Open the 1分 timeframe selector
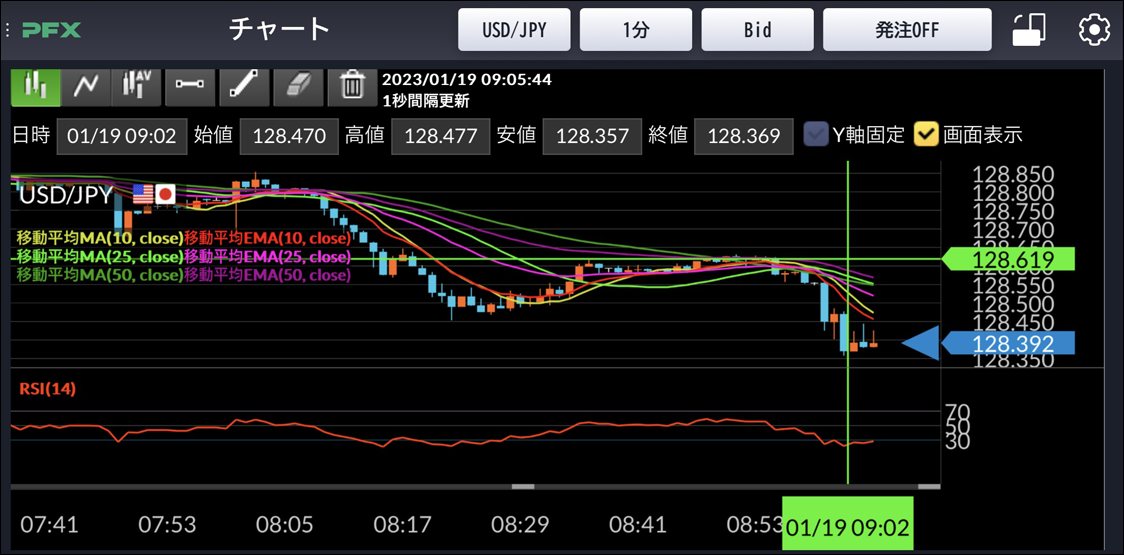Image resolution: width=1124 pixels, height=555 pixels. pyautogui.click(x=636, y=29)
